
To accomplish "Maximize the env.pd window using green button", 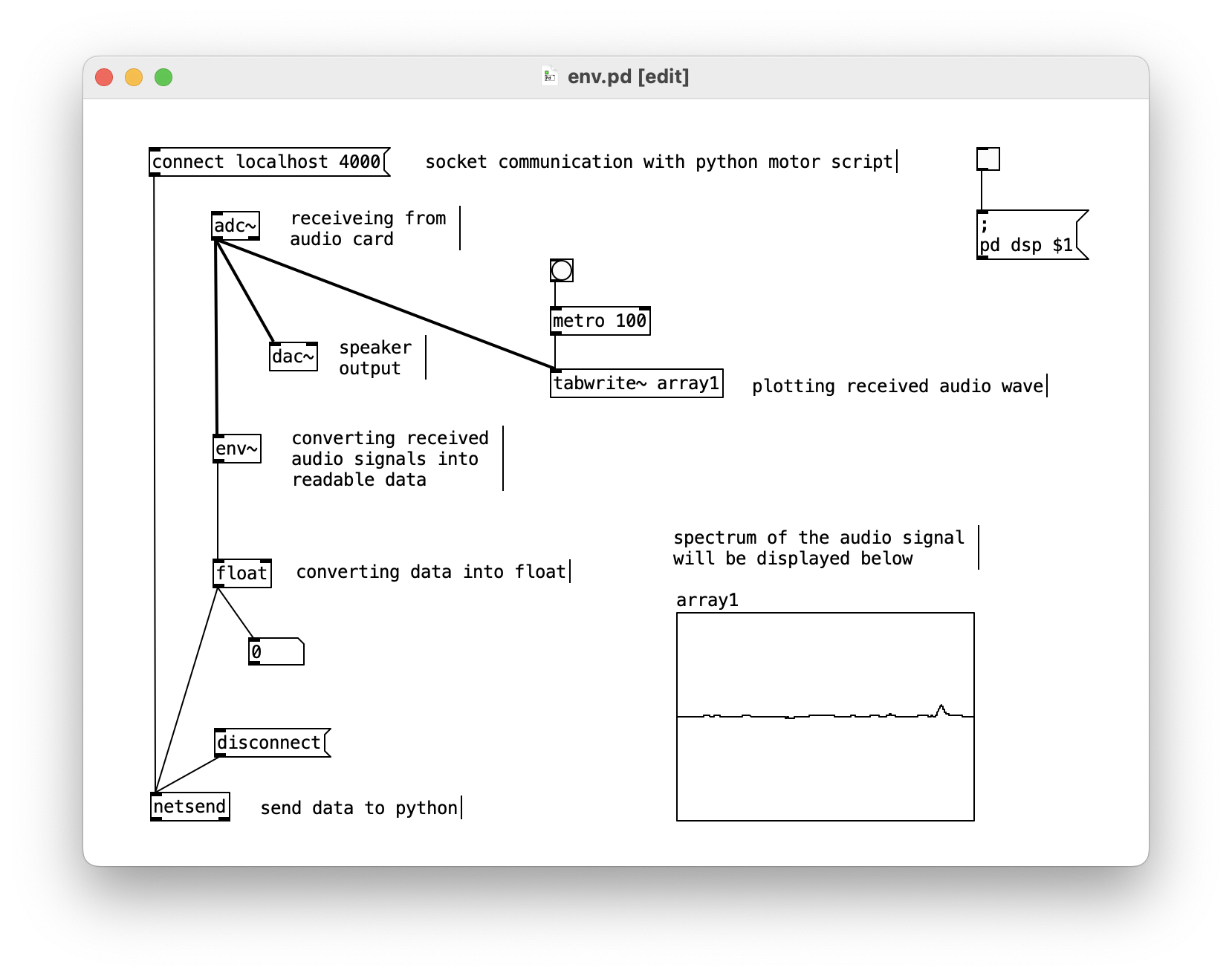I will click(x=163, y=77).
